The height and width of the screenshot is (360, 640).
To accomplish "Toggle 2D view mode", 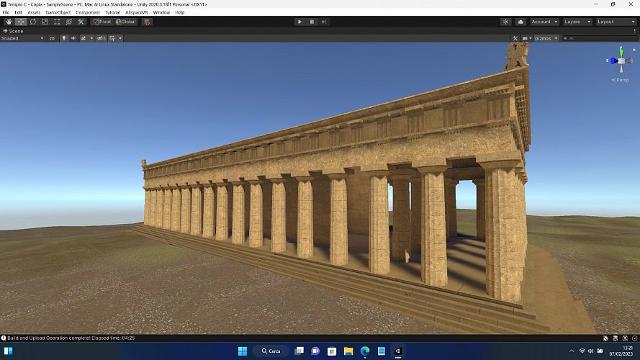I will click(x=52, y=38).
